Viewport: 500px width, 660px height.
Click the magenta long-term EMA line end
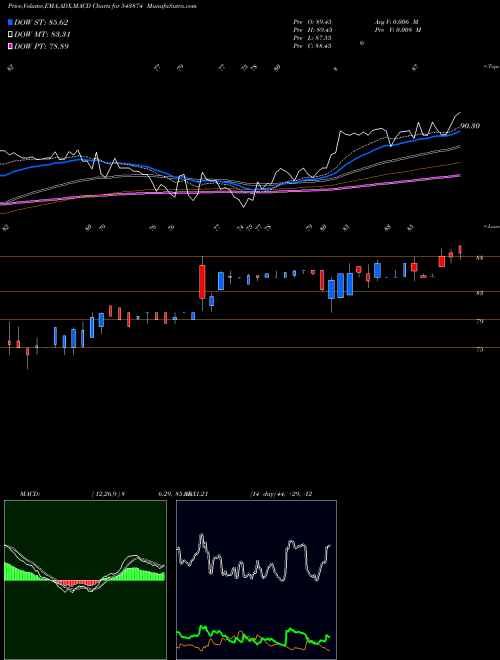coord(458,176)
